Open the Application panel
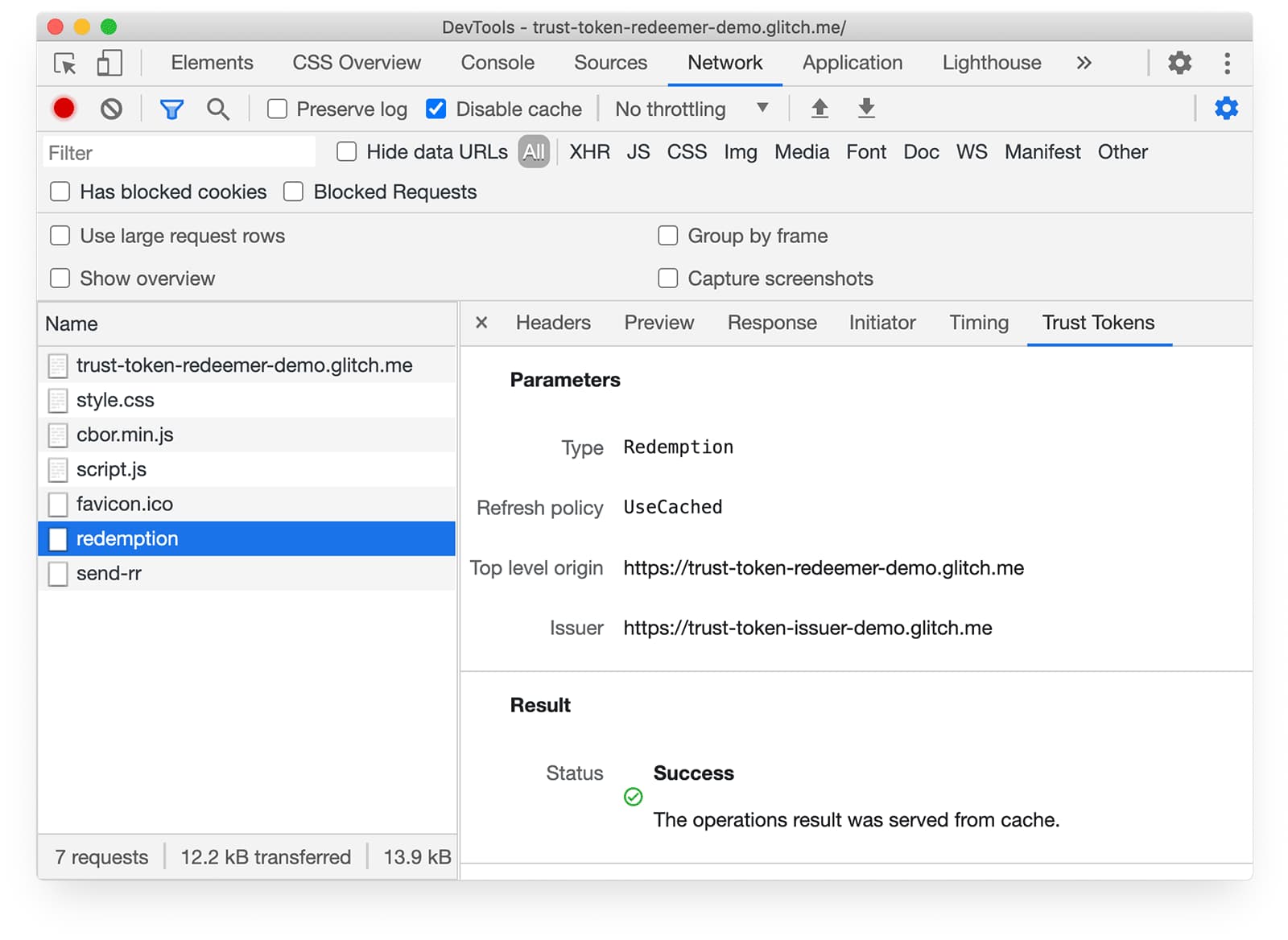Viewport: 1288px width, 940px height. tap(852, 63)
